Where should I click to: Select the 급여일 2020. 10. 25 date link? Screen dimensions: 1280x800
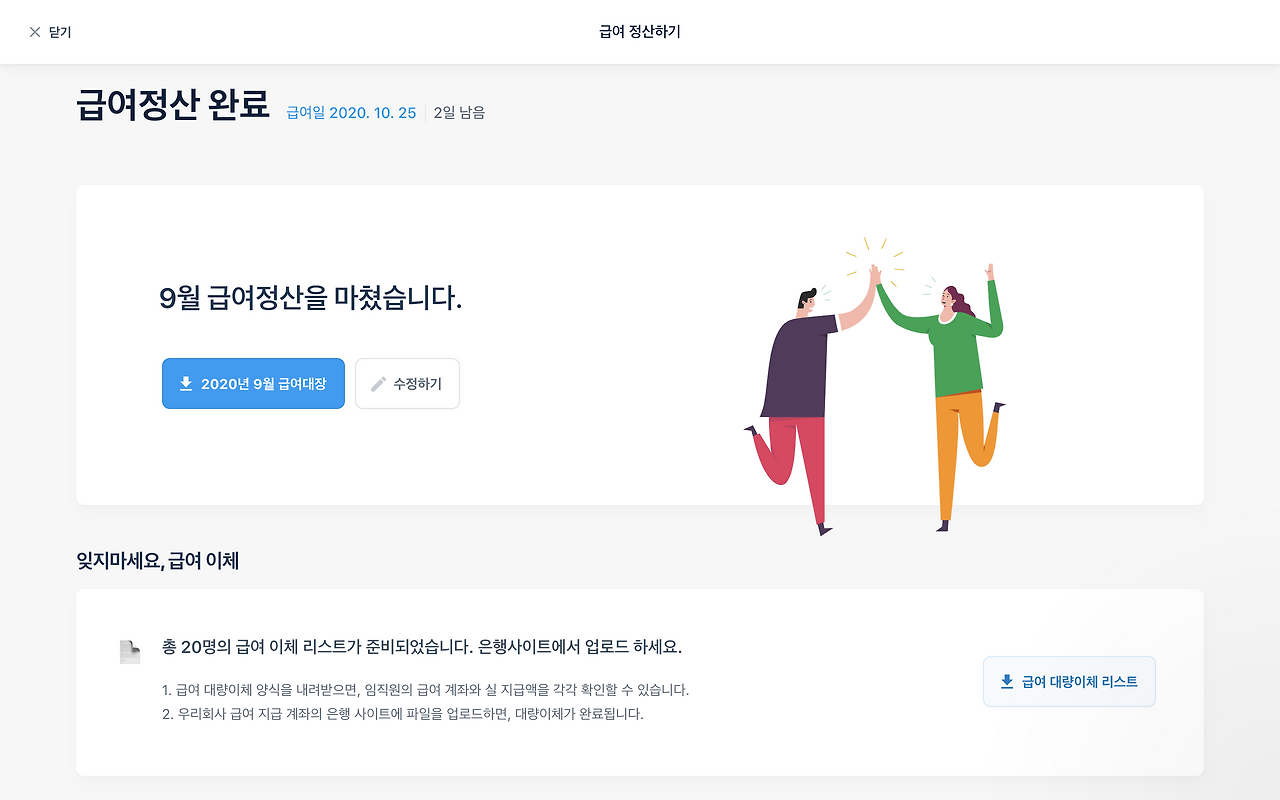click(351, 113)
